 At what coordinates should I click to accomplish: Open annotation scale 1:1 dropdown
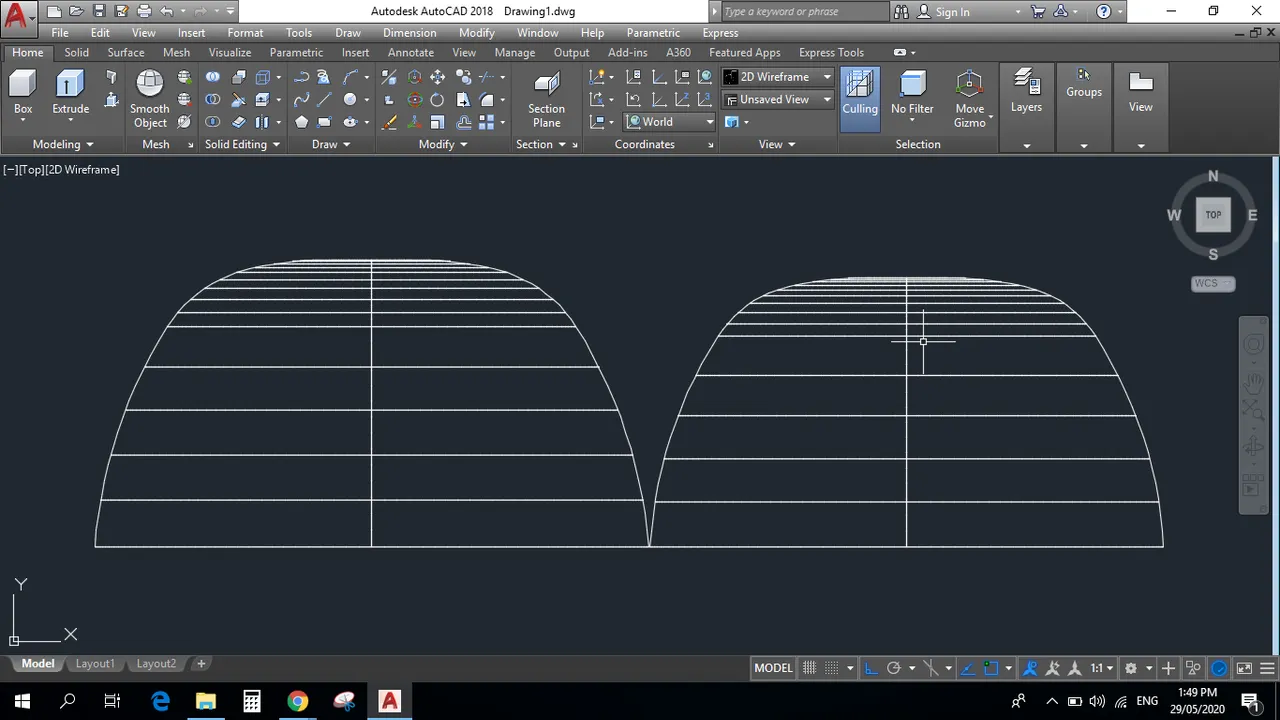click(1102, 668)
